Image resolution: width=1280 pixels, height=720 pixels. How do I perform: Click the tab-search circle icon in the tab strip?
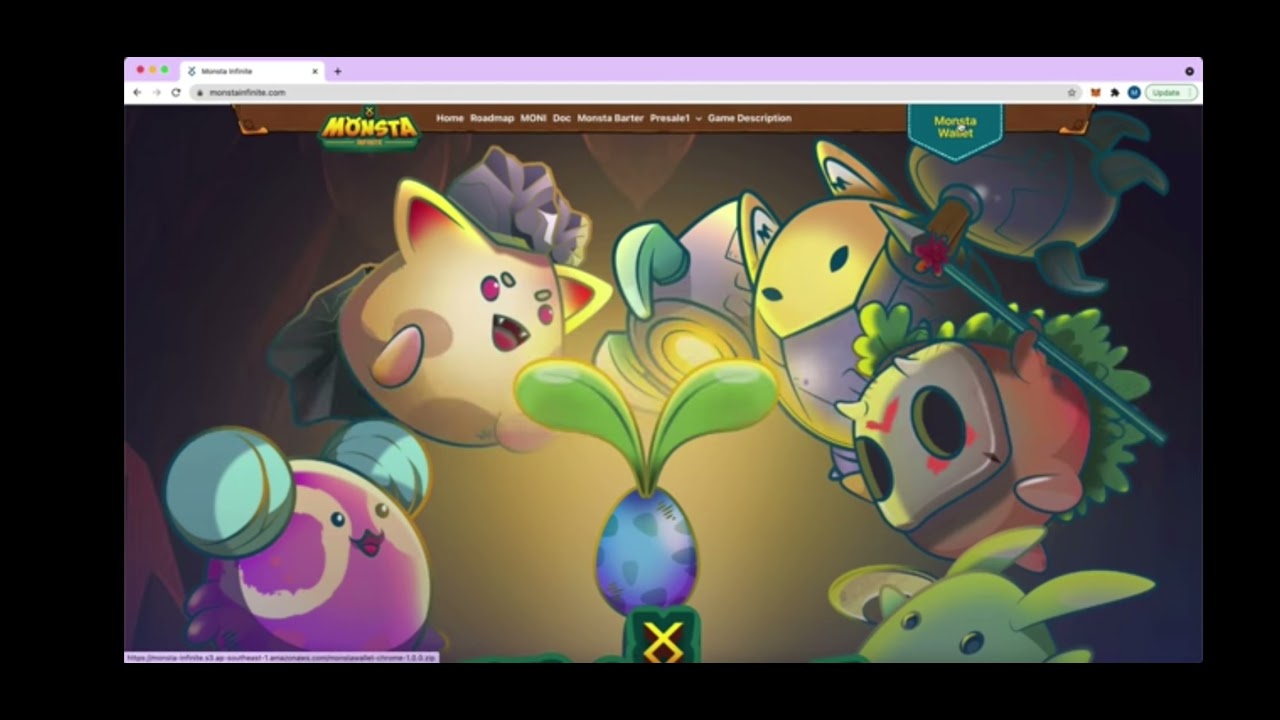pos(1189,71)
